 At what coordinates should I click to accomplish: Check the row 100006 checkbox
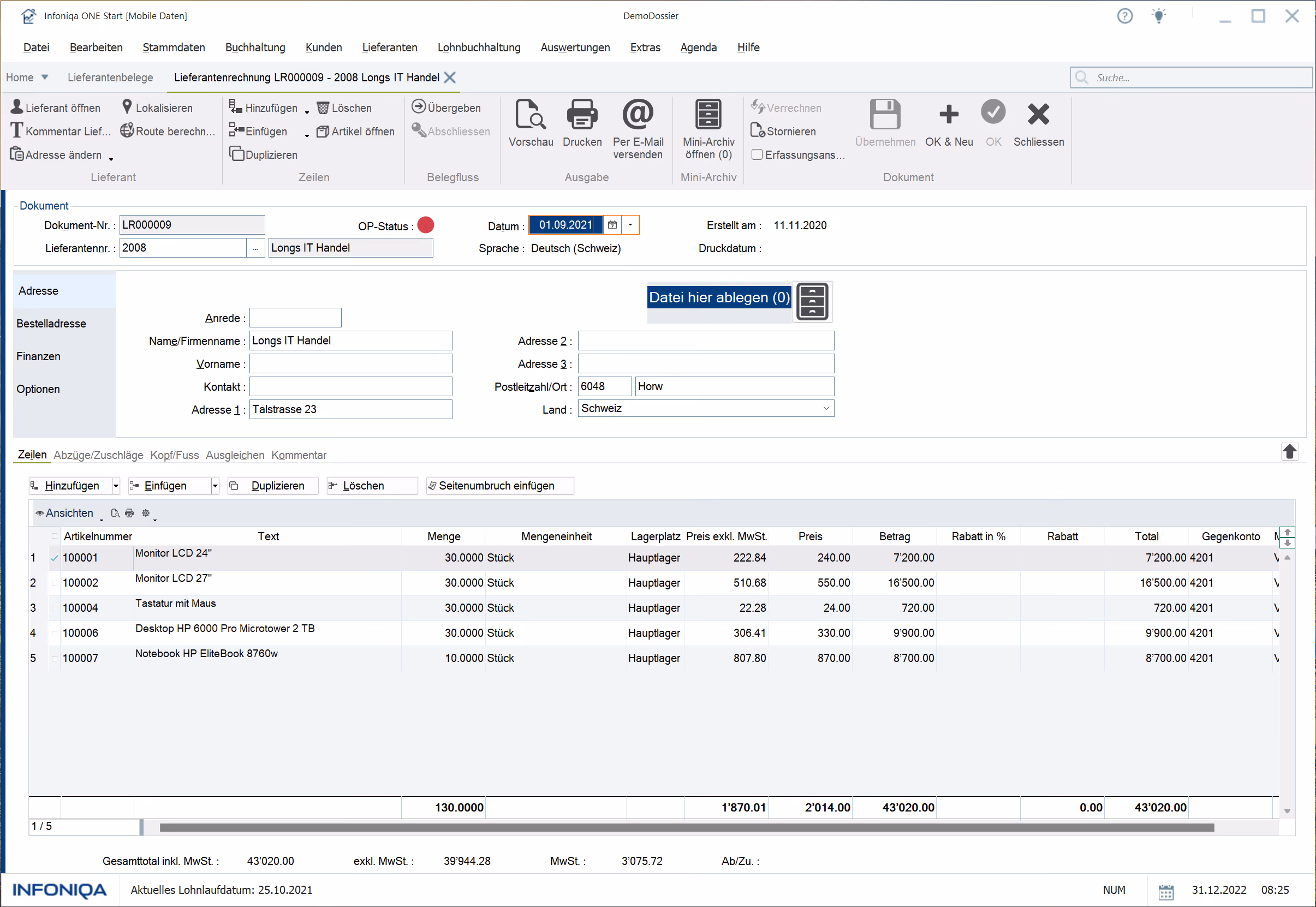tap(55, 633)
